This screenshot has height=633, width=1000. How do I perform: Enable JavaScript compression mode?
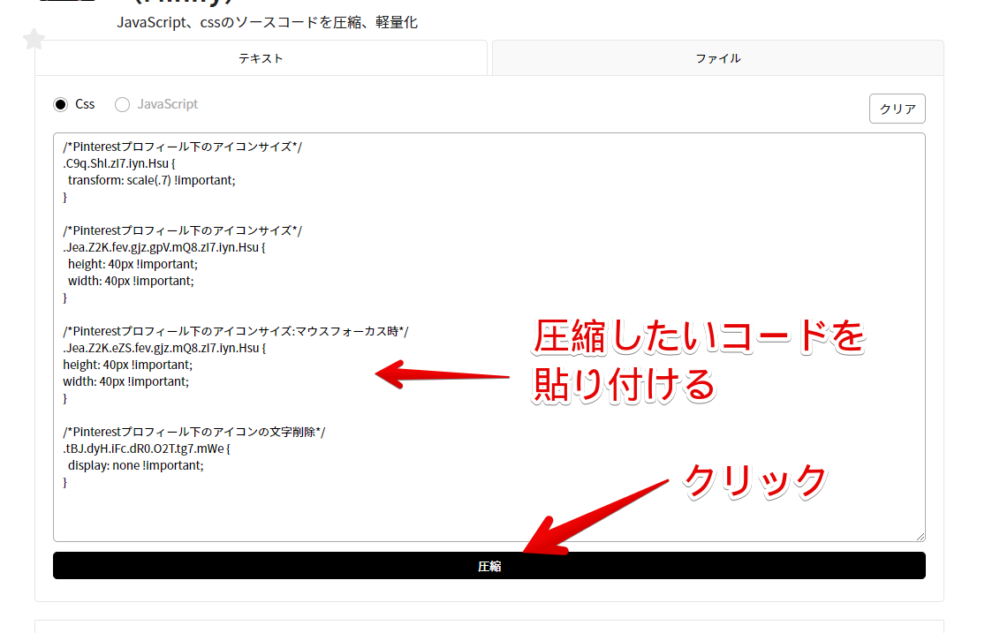(121, 104)
